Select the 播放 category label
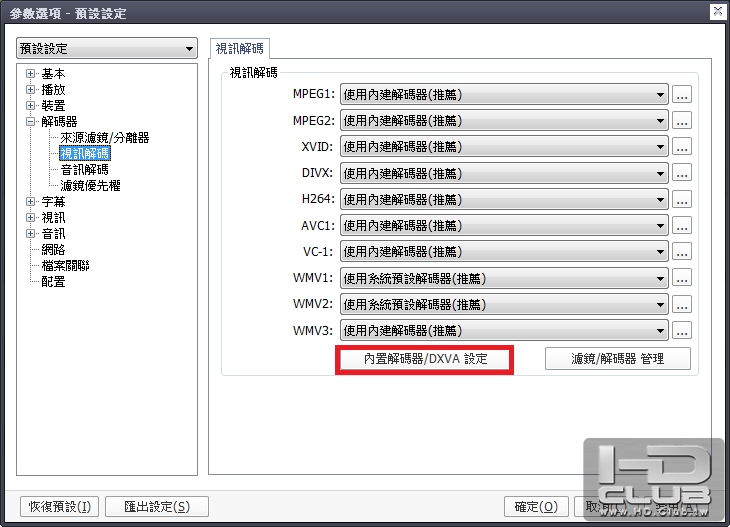 pyautogui.click(x=53, y=89)
